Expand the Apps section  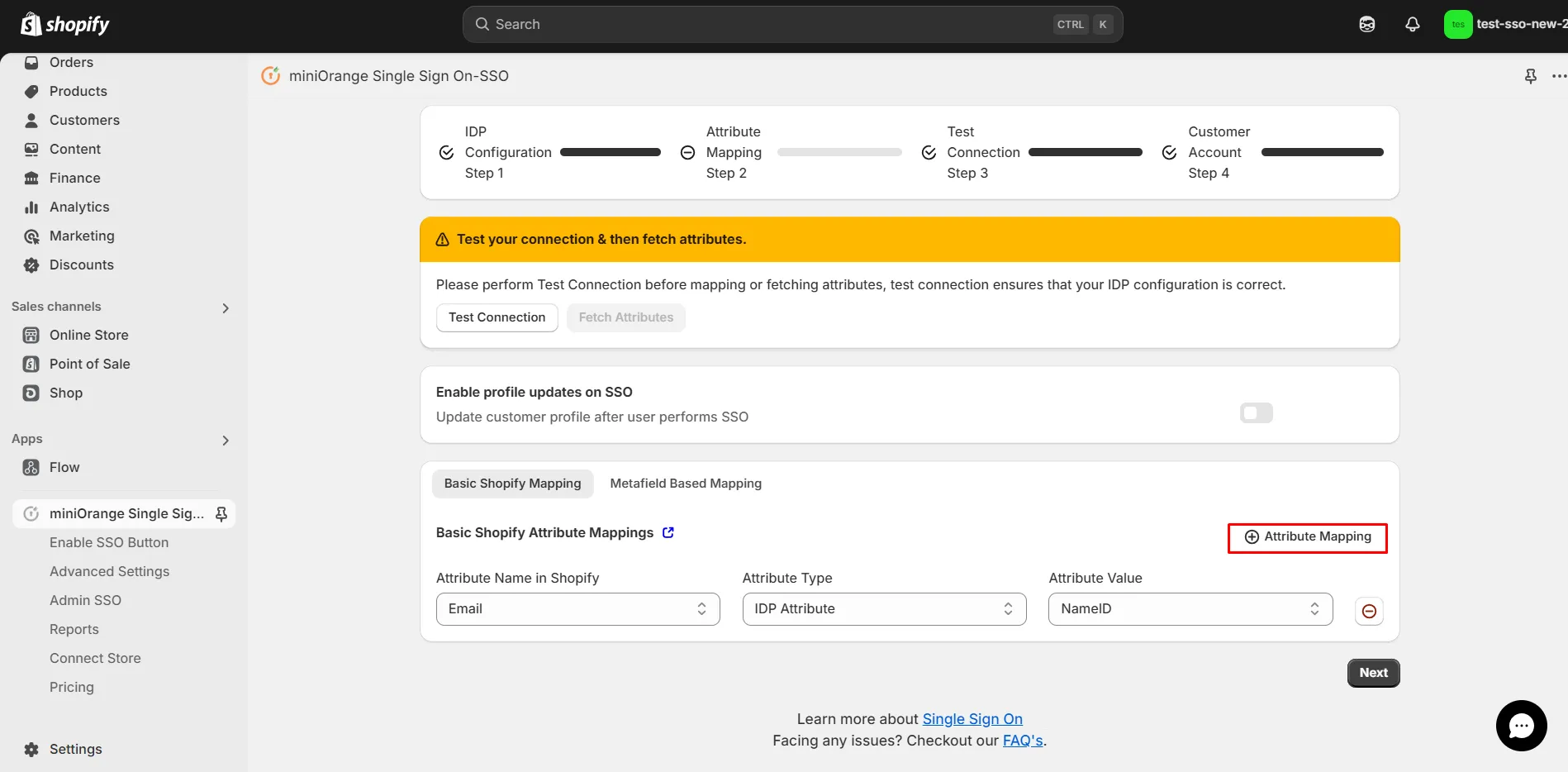click(x=226, y=441)
